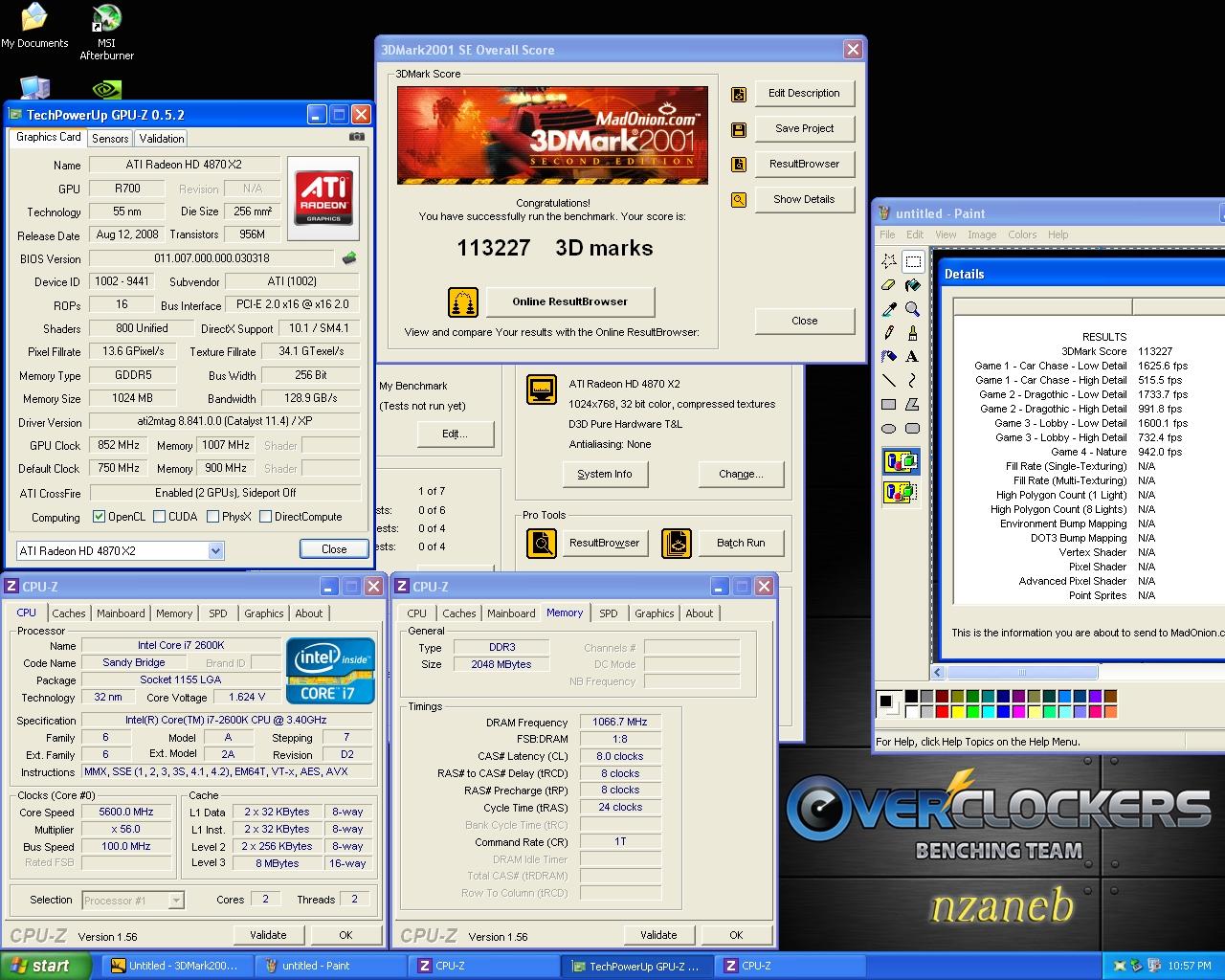
Task: Select the Pick Color eyedropper tool
Action: pyautogui.click(x=889, y=309)
